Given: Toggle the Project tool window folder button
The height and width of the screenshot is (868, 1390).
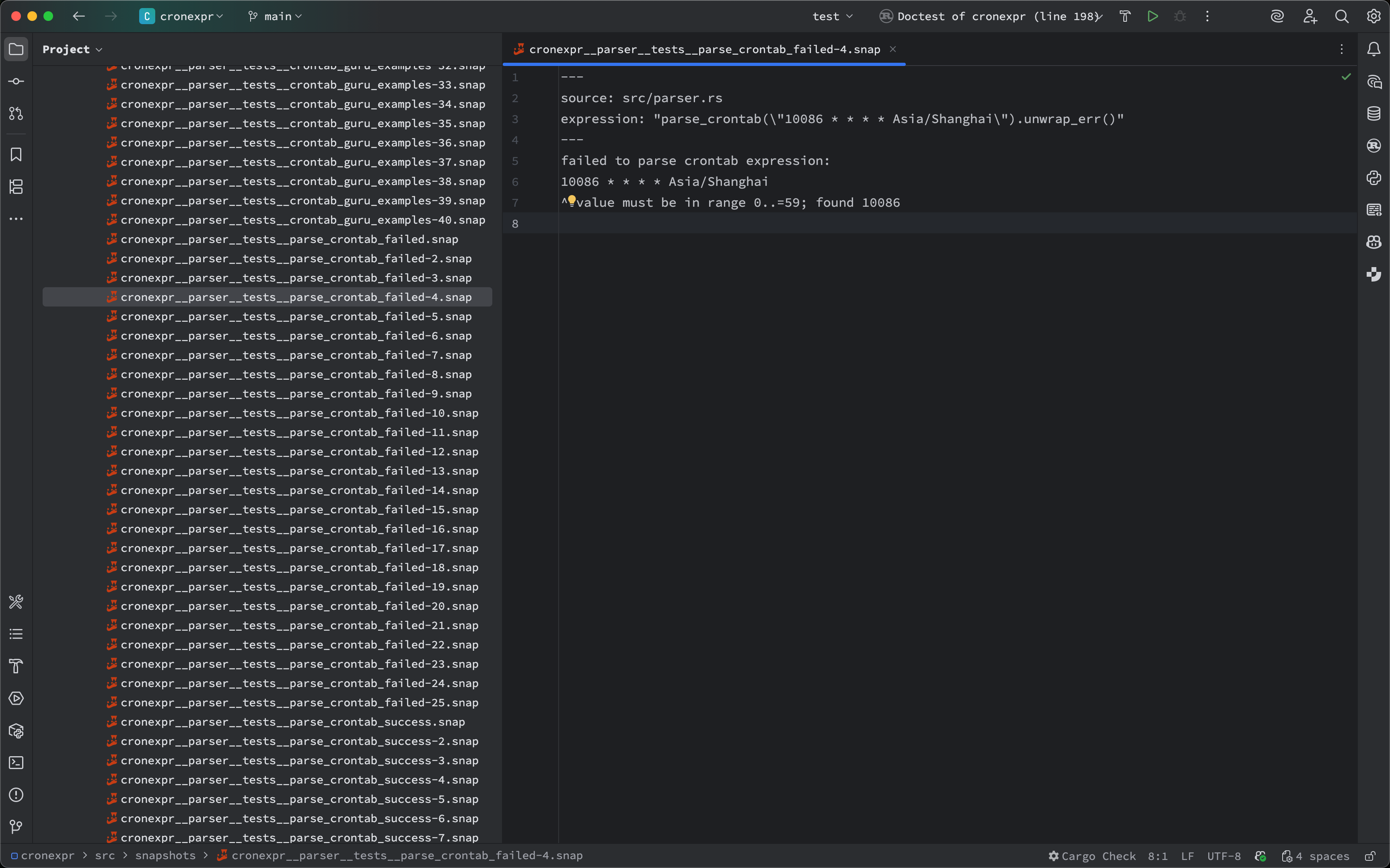Looking at the screenshot, I should tap(16, 49).
